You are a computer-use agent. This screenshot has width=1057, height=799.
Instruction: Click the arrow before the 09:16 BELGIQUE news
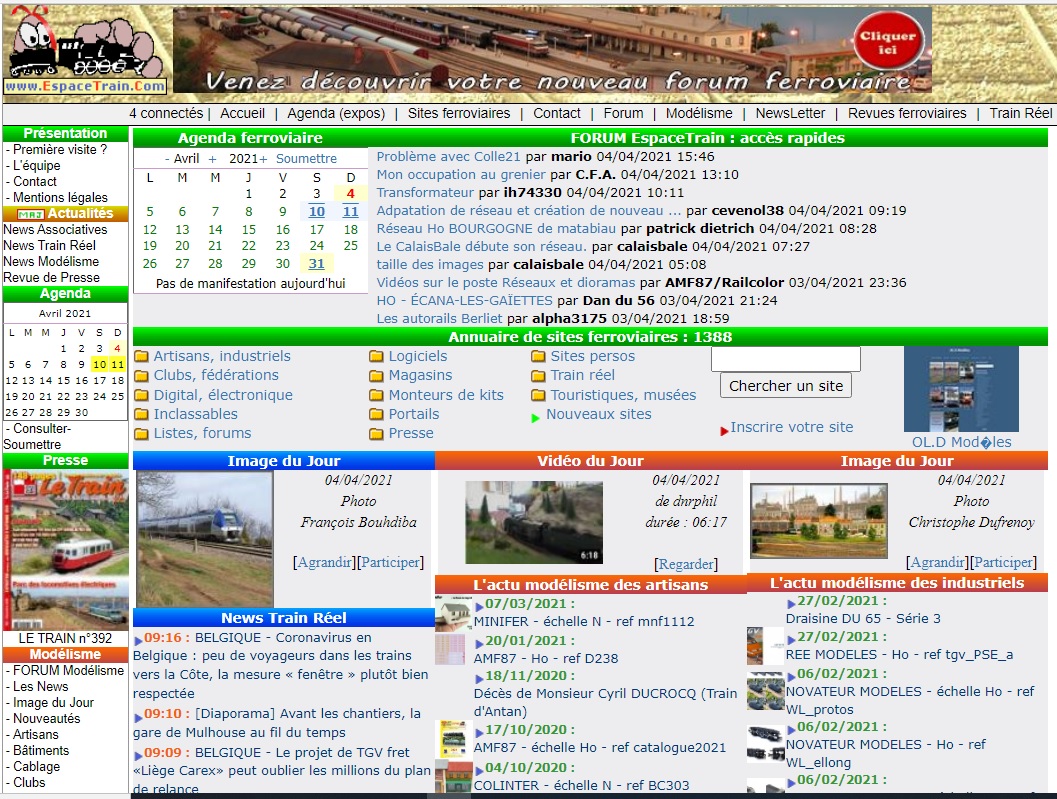coord(138,641)
